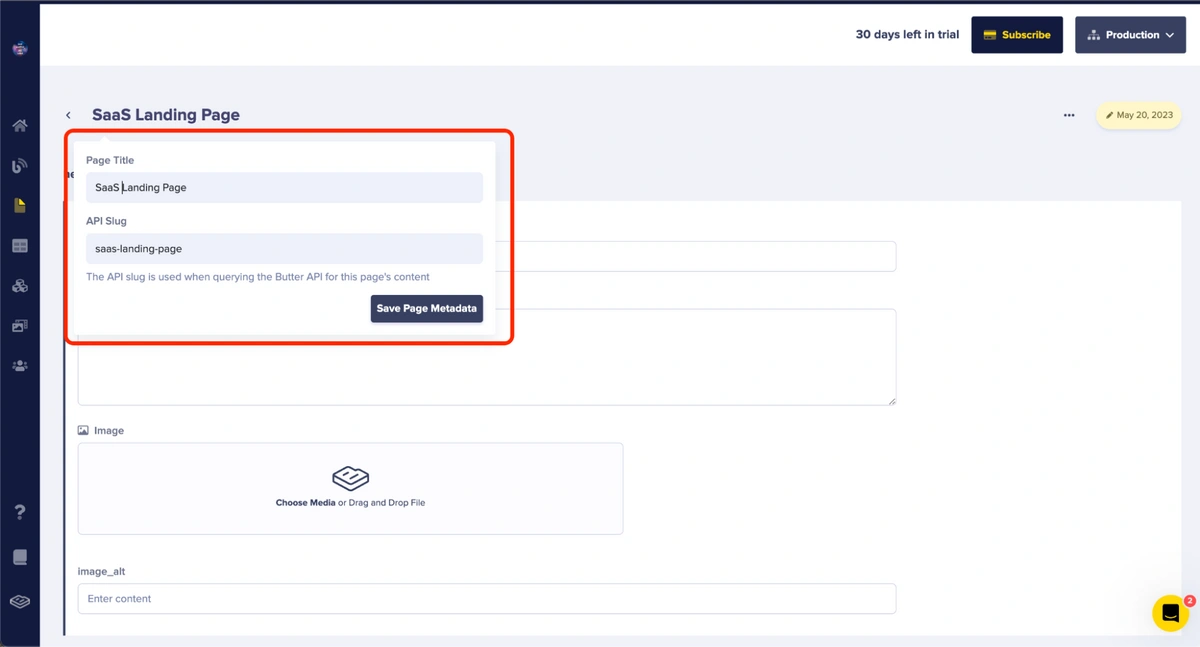Open the Home icon in the sidebar
The width and height of the screenshot is (1200, 647).
[x=19, y=126]
